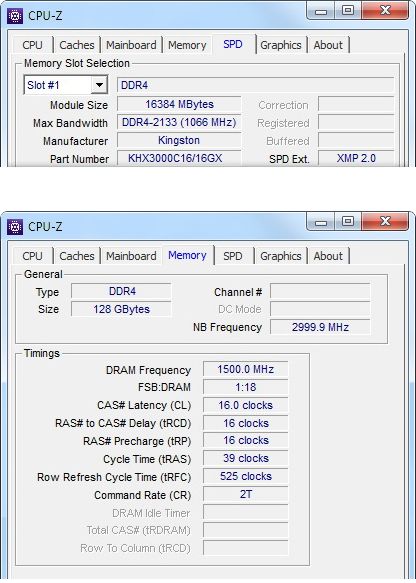Viewport: 416px width, 583px height.
Task: Minimize the SPD CPU-Z window
Action: [x=320, y=10]
